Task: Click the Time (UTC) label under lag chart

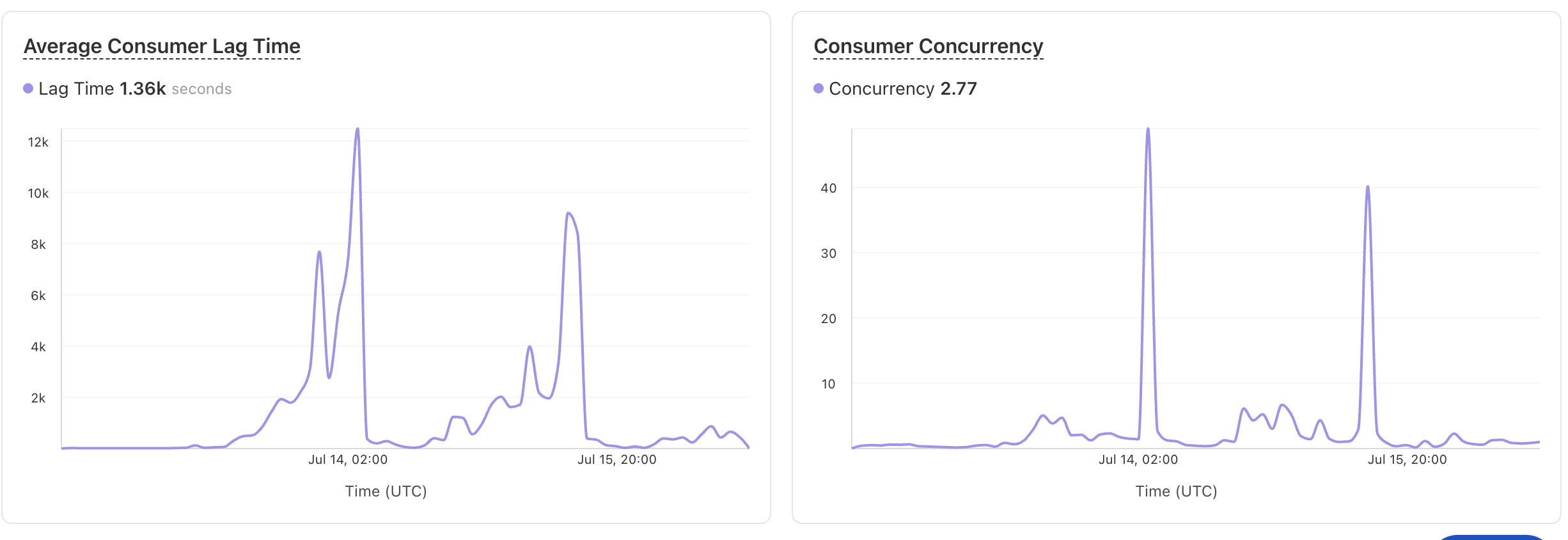Action: coord(386,491)
